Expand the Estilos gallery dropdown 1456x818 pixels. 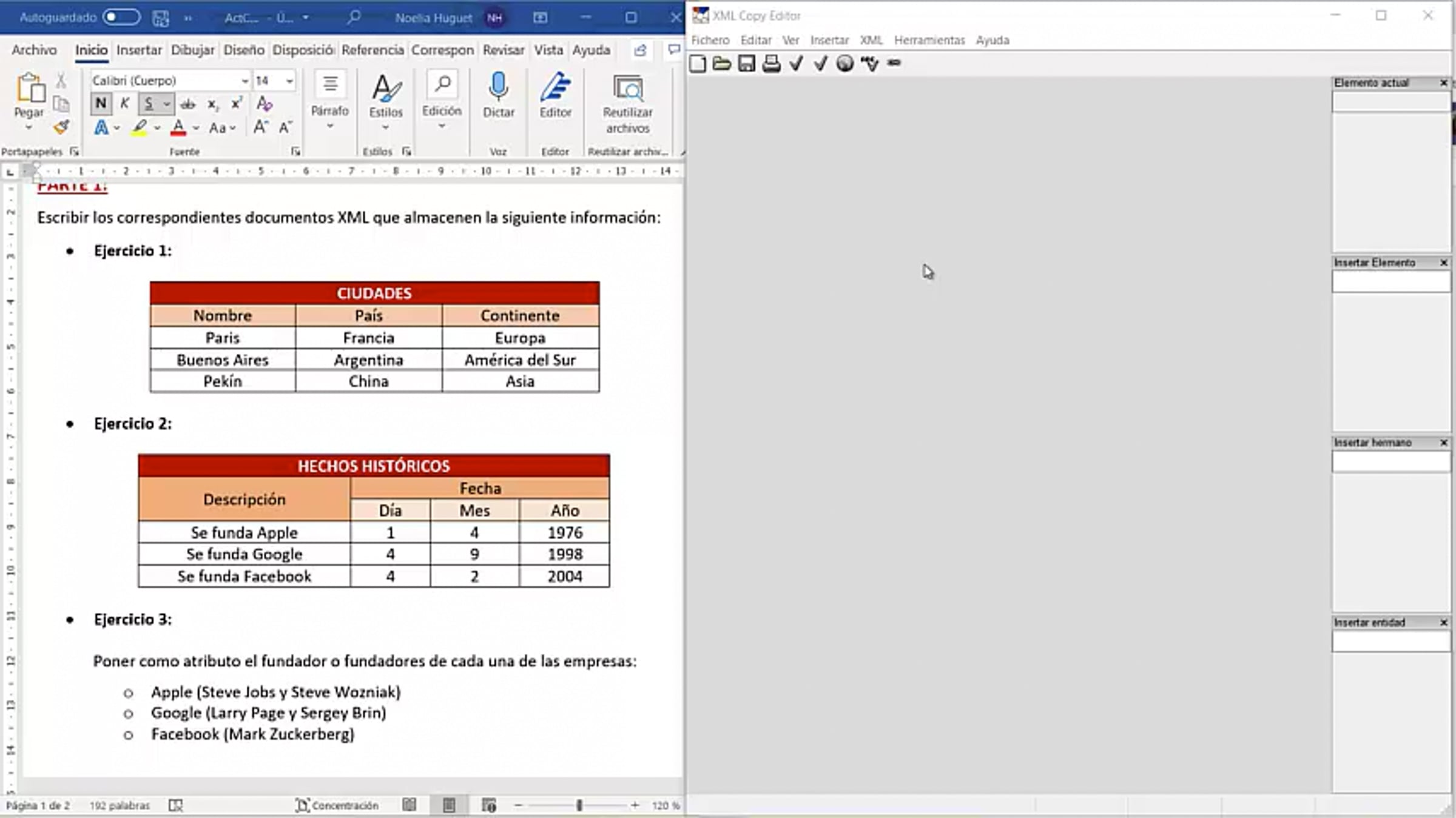pyautogui.click(x=386, y=127)
